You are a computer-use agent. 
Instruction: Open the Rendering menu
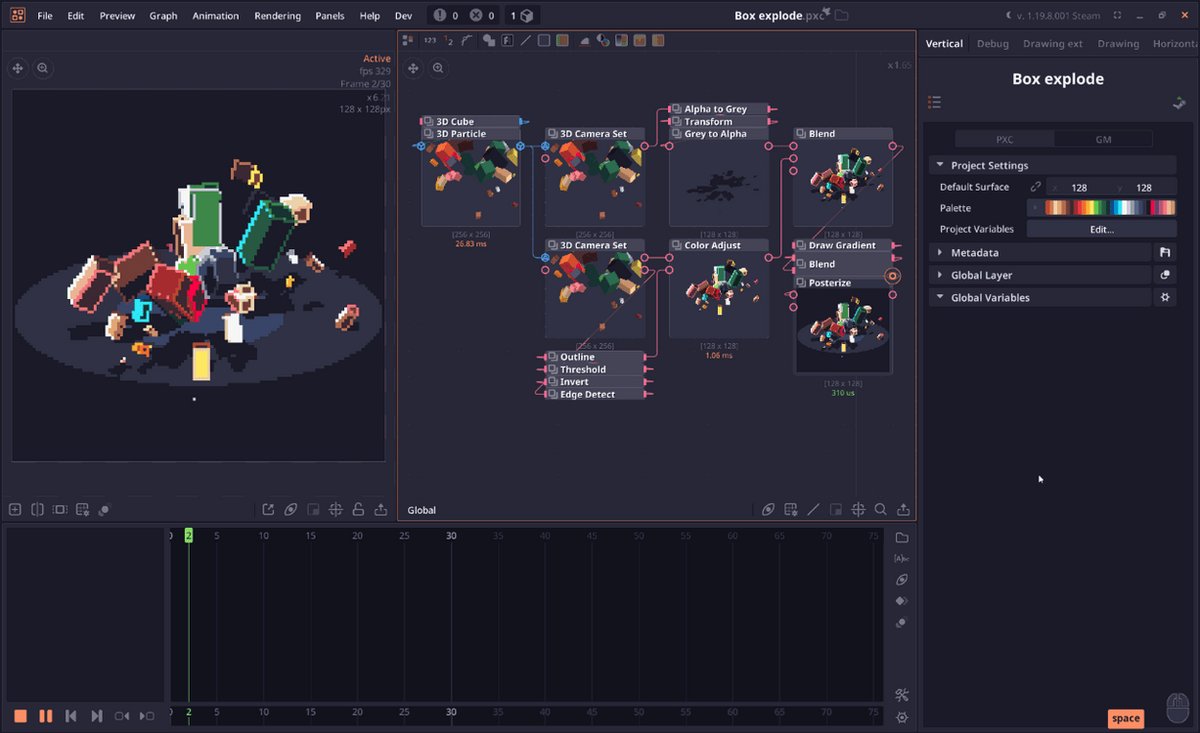click(x=277, y=16)
